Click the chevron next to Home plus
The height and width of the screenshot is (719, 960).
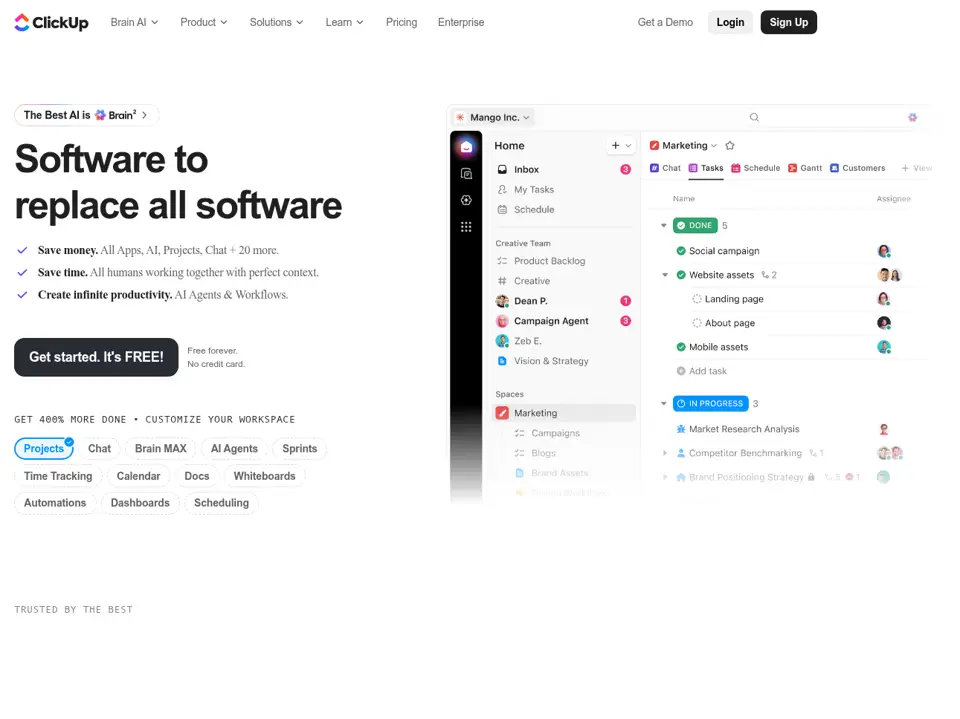click(x=628, y=146)
